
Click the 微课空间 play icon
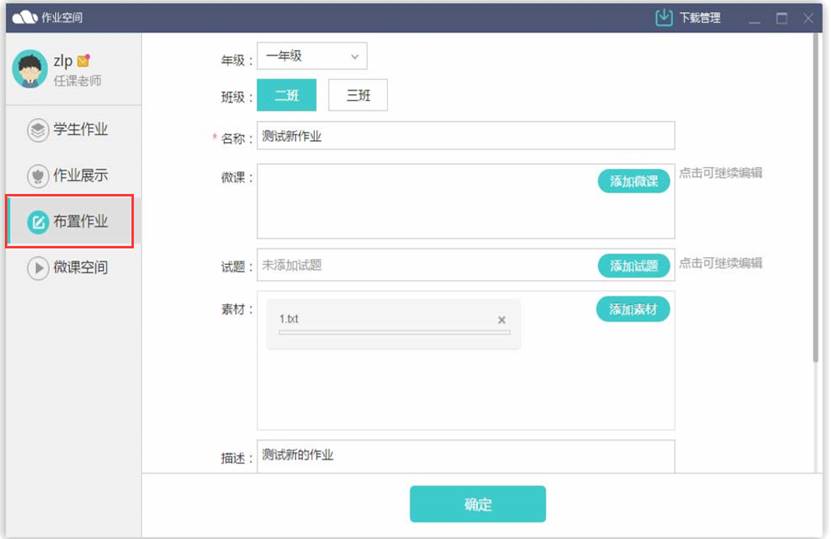[38, 268]
